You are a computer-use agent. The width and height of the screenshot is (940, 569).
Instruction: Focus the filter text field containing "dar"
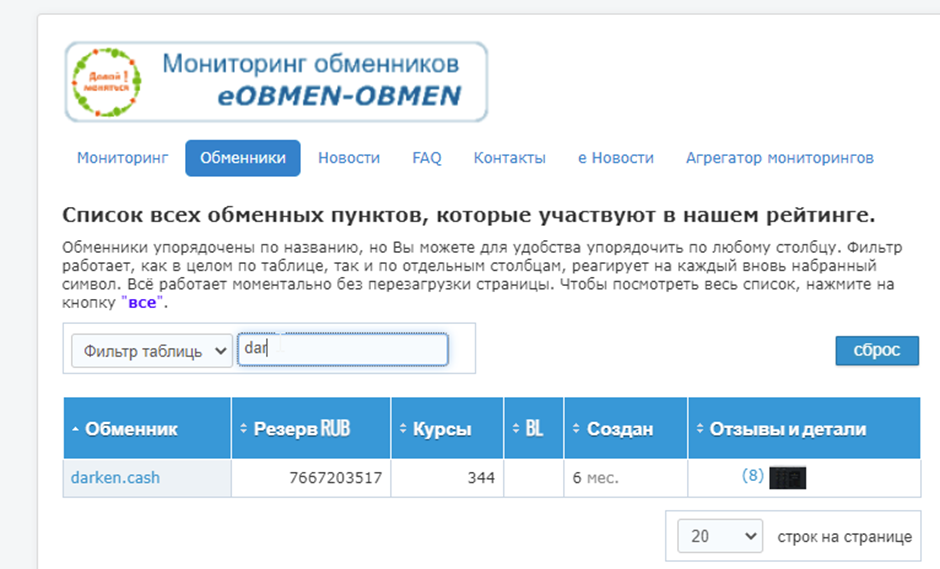[343, 349]
